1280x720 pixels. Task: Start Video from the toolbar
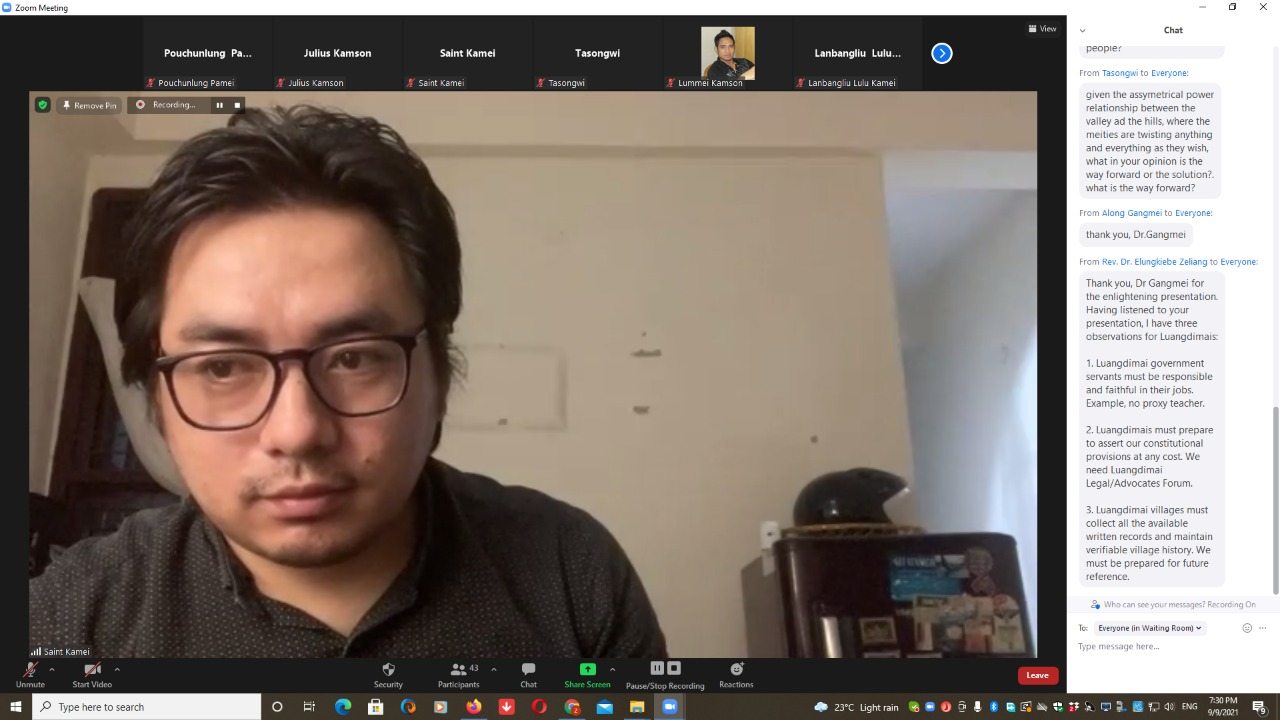[92, 670]
